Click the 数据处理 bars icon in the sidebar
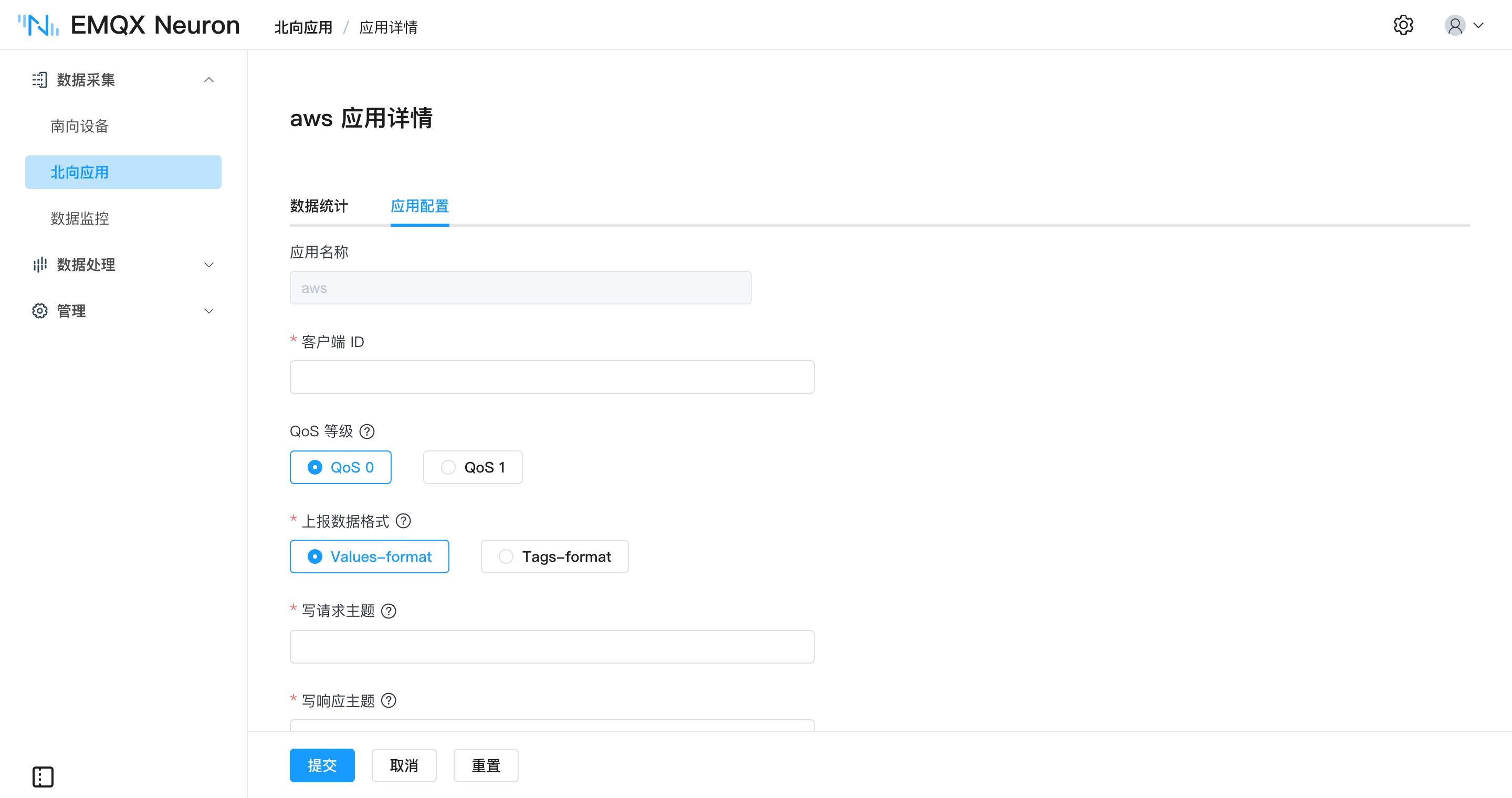The image size is (1512, 798). coord(39,265)
